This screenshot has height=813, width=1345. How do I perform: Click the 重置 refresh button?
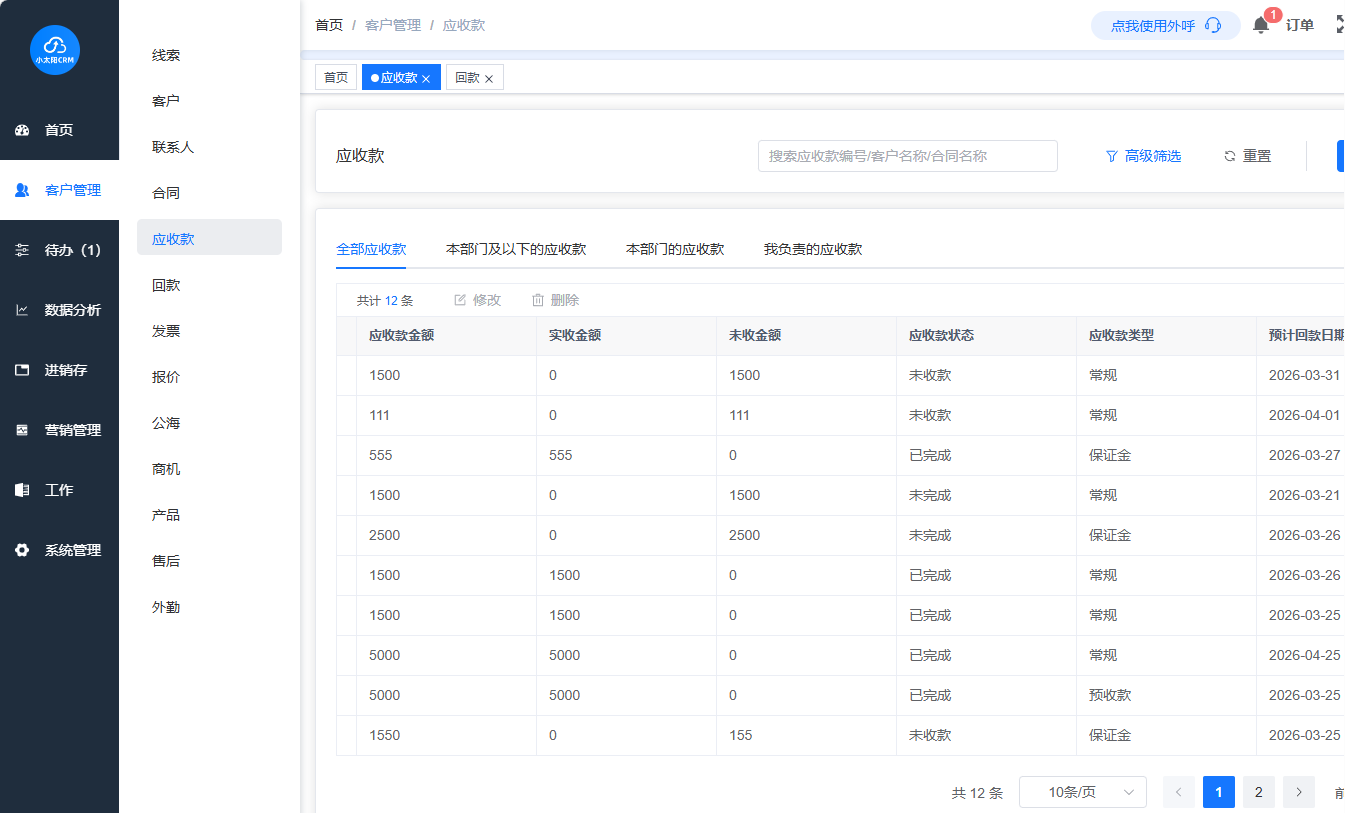[1247, 156]
